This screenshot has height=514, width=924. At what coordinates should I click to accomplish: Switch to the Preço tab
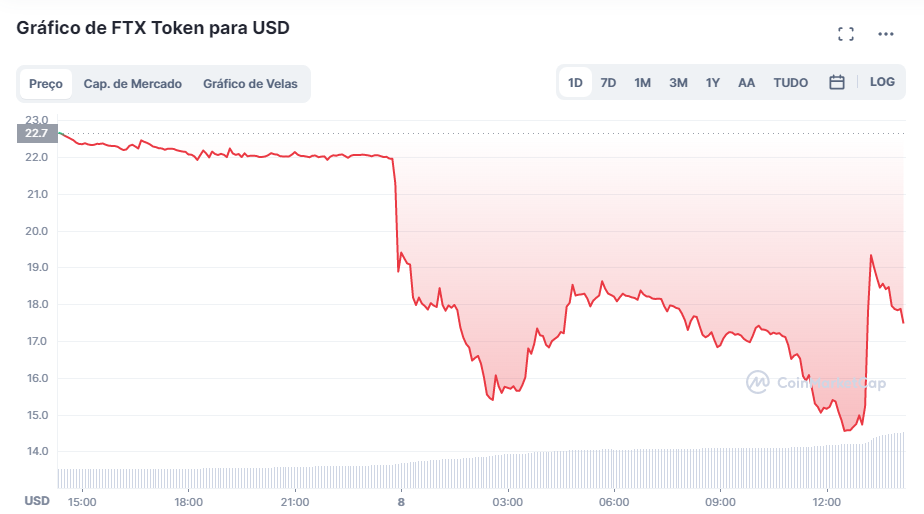click(46, 84)
